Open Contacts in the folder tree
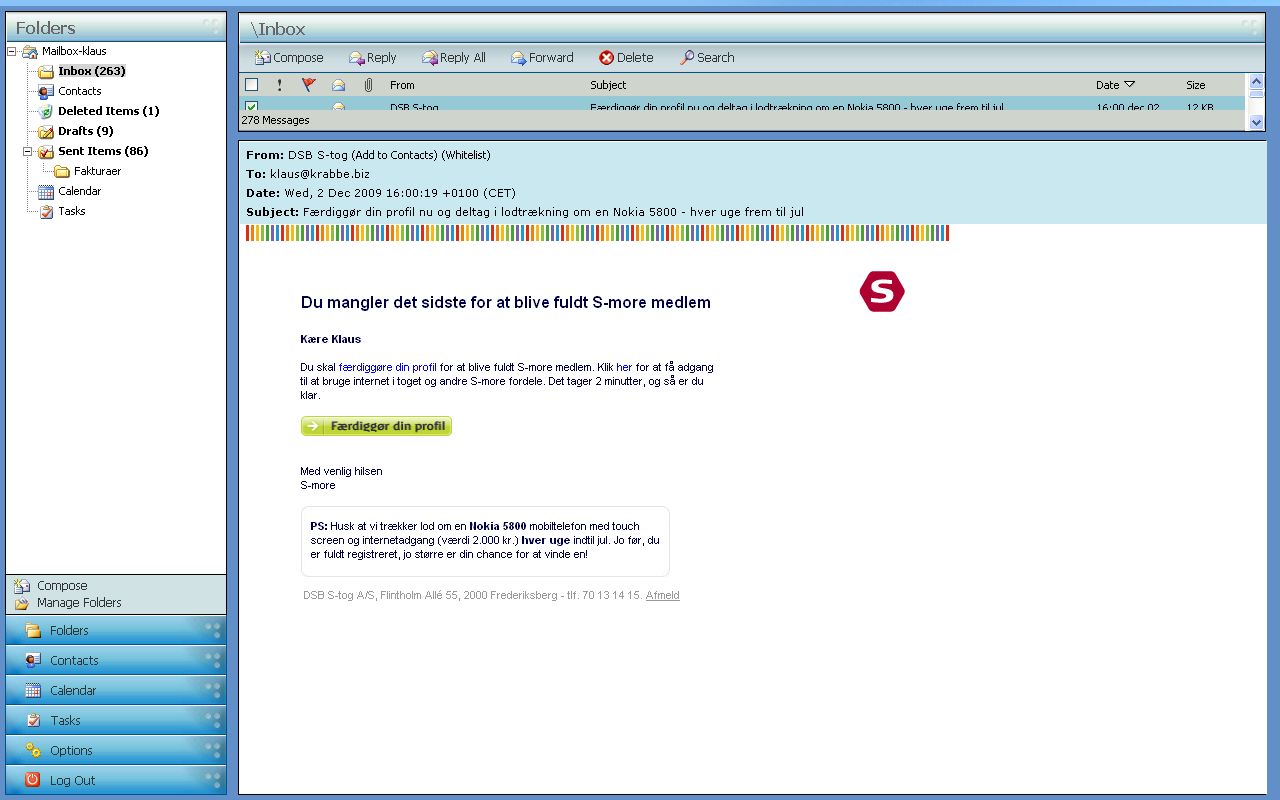 point(79,91)
